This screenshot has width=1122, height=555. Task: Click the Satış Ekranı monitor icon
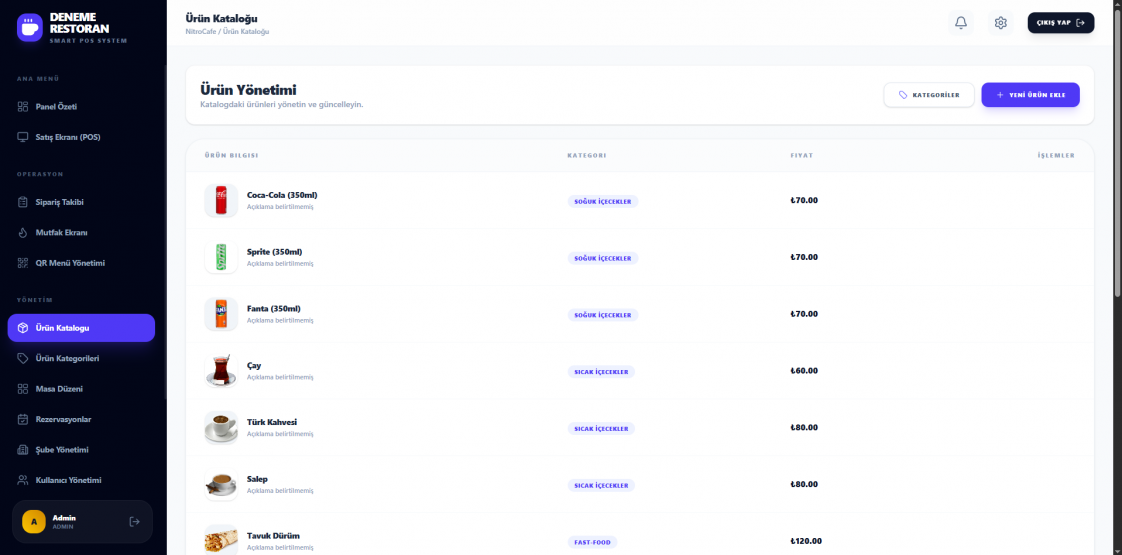(23, 137)
